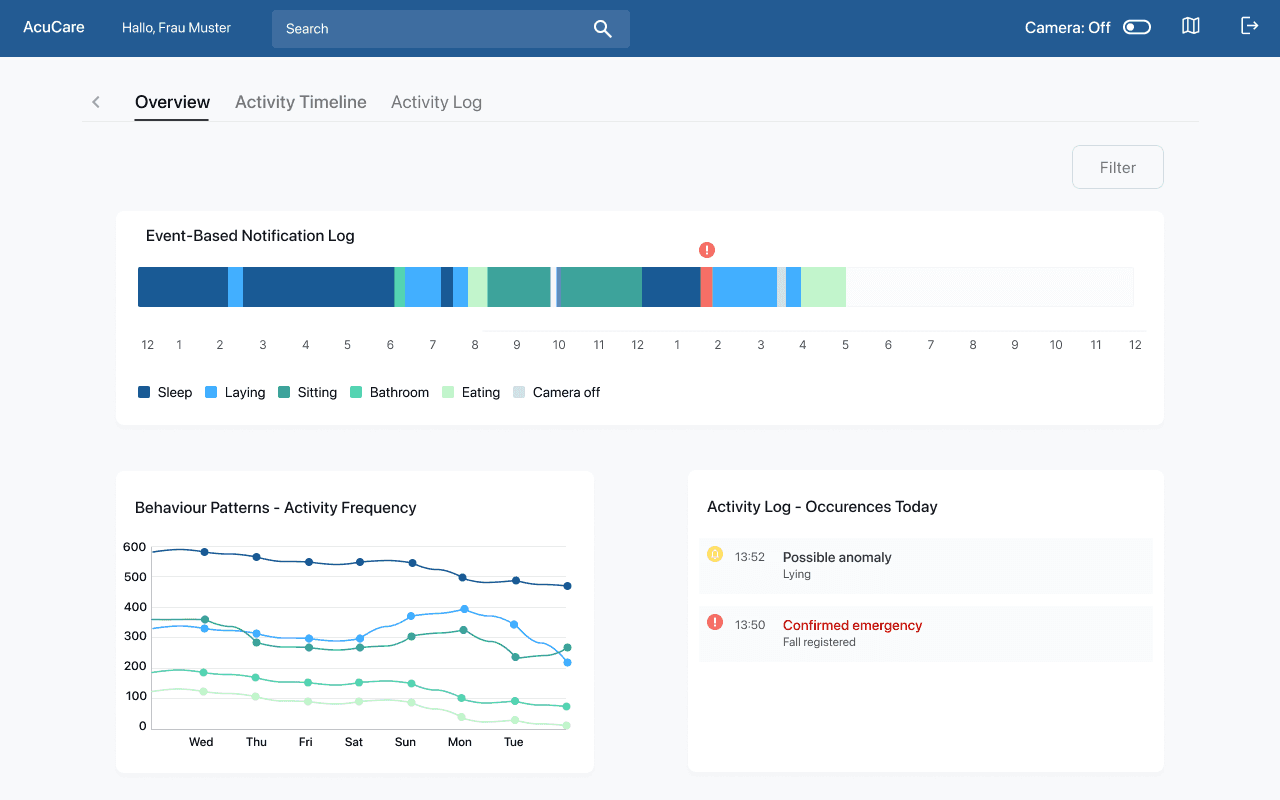Open the Confirmed emergency entry
This screenshot has height=800, width=1280.
pos(926,633)
